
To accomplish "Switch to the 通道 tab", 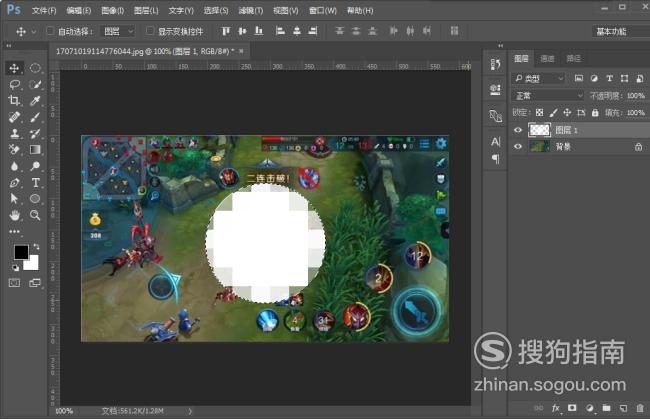I will (547, 58).
